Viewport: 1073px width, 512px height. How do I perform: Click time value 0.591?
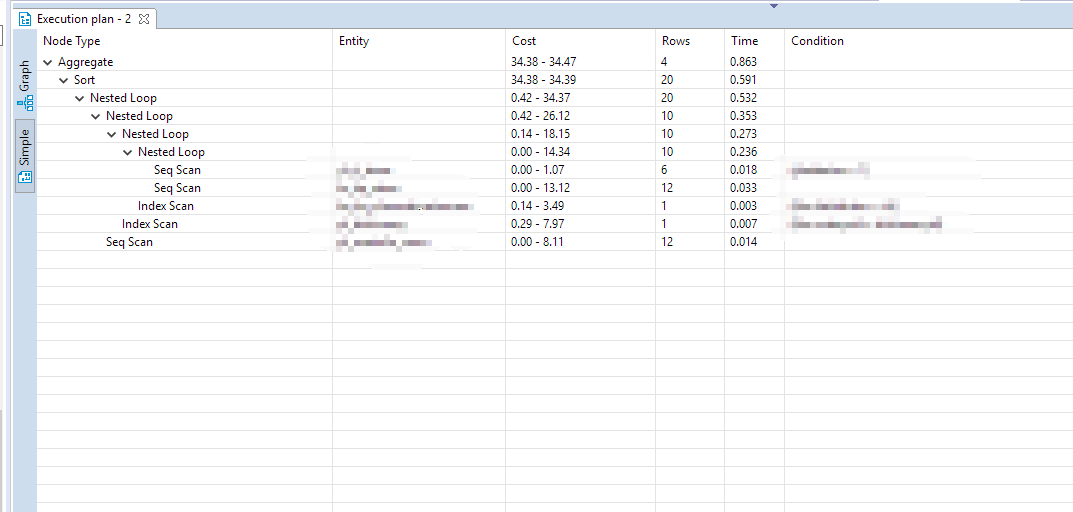(x=744, y=80)
